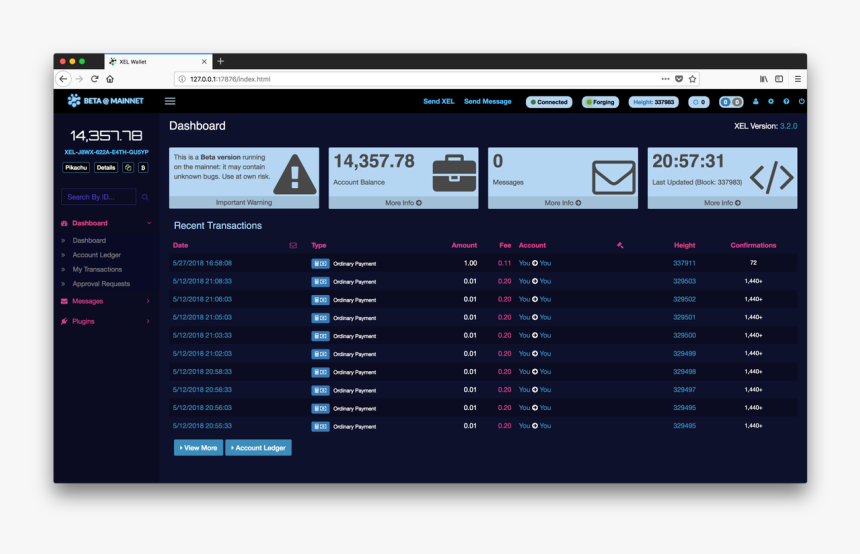Click the XEL logo beside BETA @ MAINNET
860x554 pixels.
pyautogui.click(x=73, y=100)
